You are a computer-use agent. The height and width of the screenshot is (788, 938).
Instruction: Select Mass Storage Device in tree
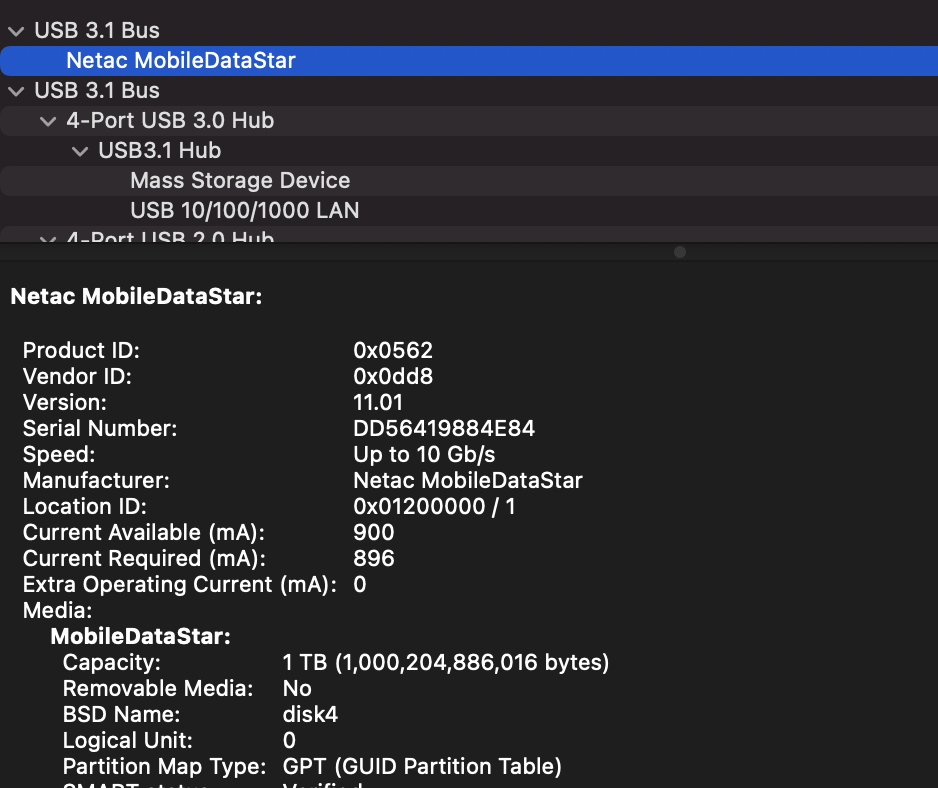(x=240, y=180)
